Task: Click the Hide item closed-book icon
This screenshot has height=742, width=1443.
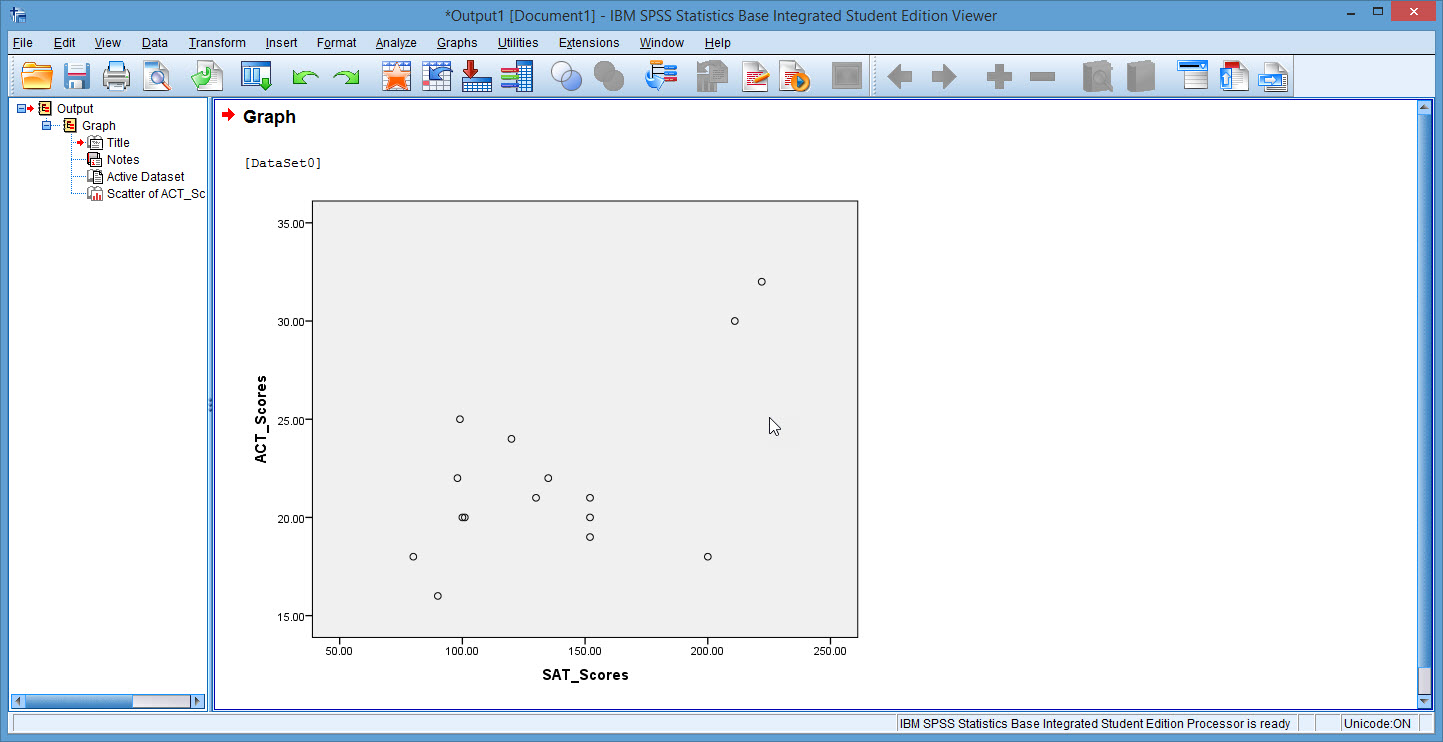Action: [1140, 76]
